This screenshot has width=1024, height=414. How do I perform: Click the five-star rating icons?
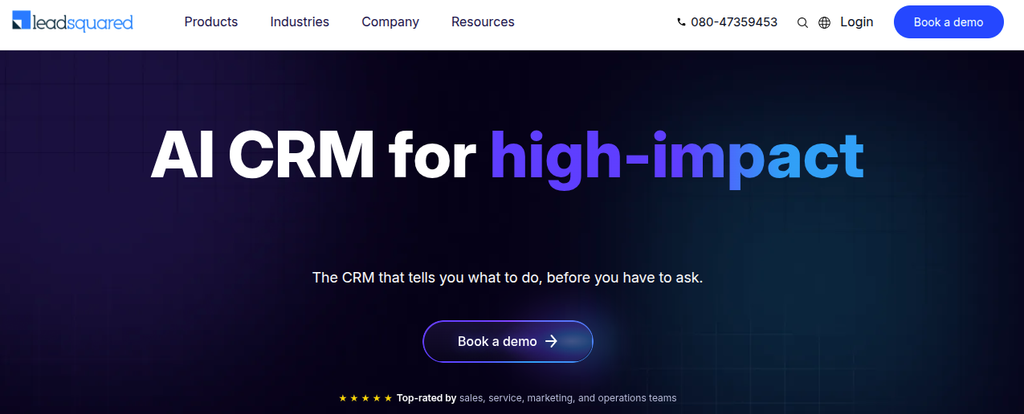[x=366, y=398]
